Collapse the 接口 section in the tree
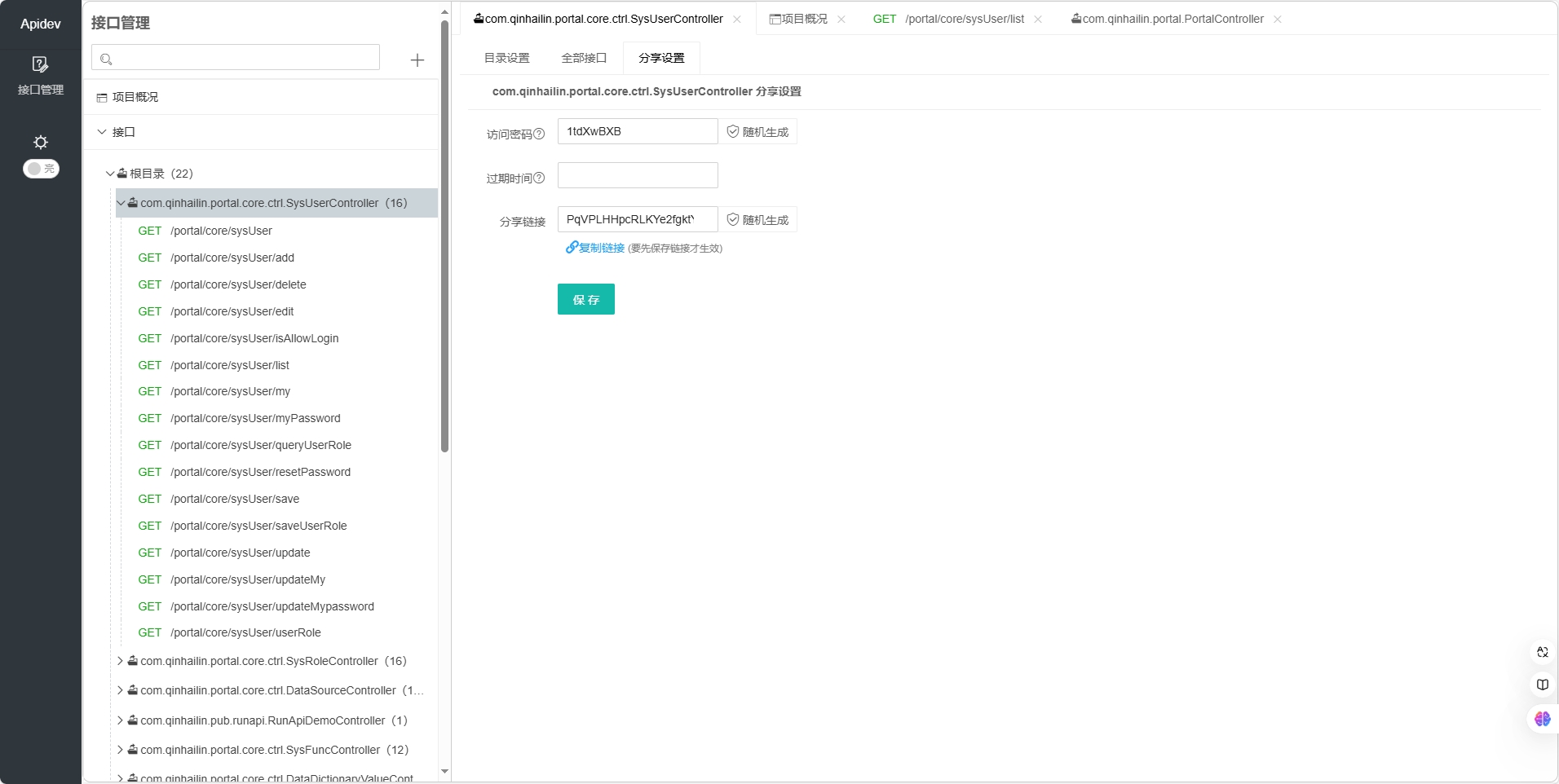The width and height of the screenshot is (1559, 784). [x=101, y=131]
